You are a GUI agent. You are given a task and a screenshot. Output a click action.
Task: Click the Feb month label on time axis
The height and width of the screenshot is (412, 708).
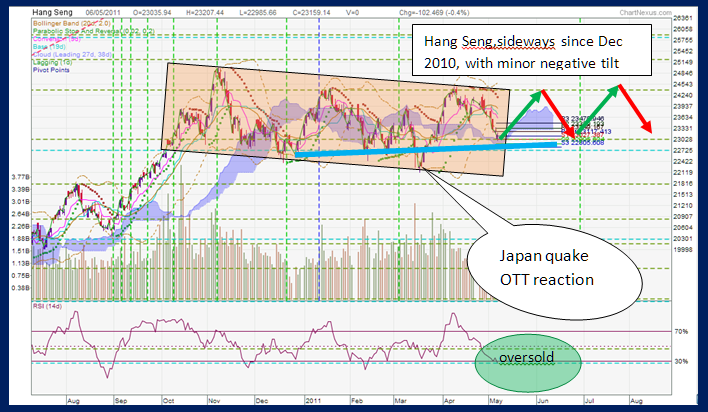click(x=357, y=401)
